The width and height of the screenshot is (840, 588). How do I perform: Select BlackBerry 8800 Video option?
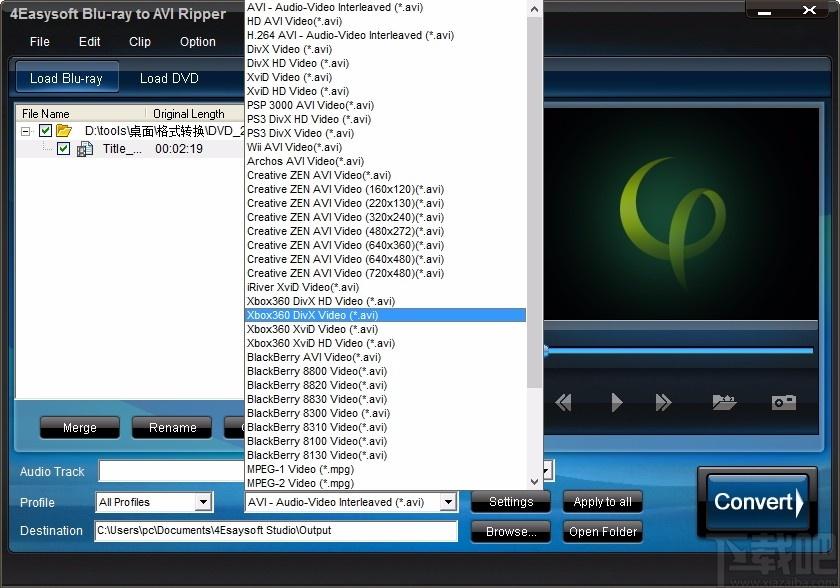coord(385,371)
